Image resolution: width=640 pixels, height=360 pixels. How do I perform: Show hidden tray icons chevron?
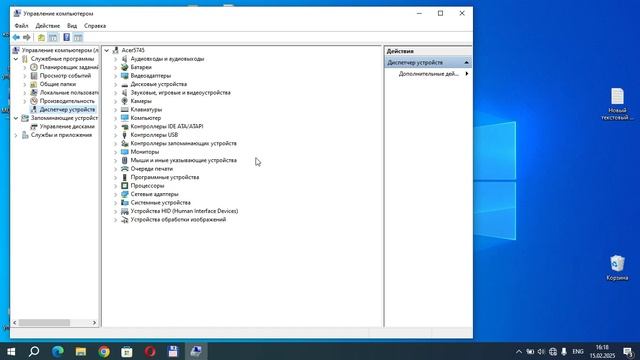(519, 351)
